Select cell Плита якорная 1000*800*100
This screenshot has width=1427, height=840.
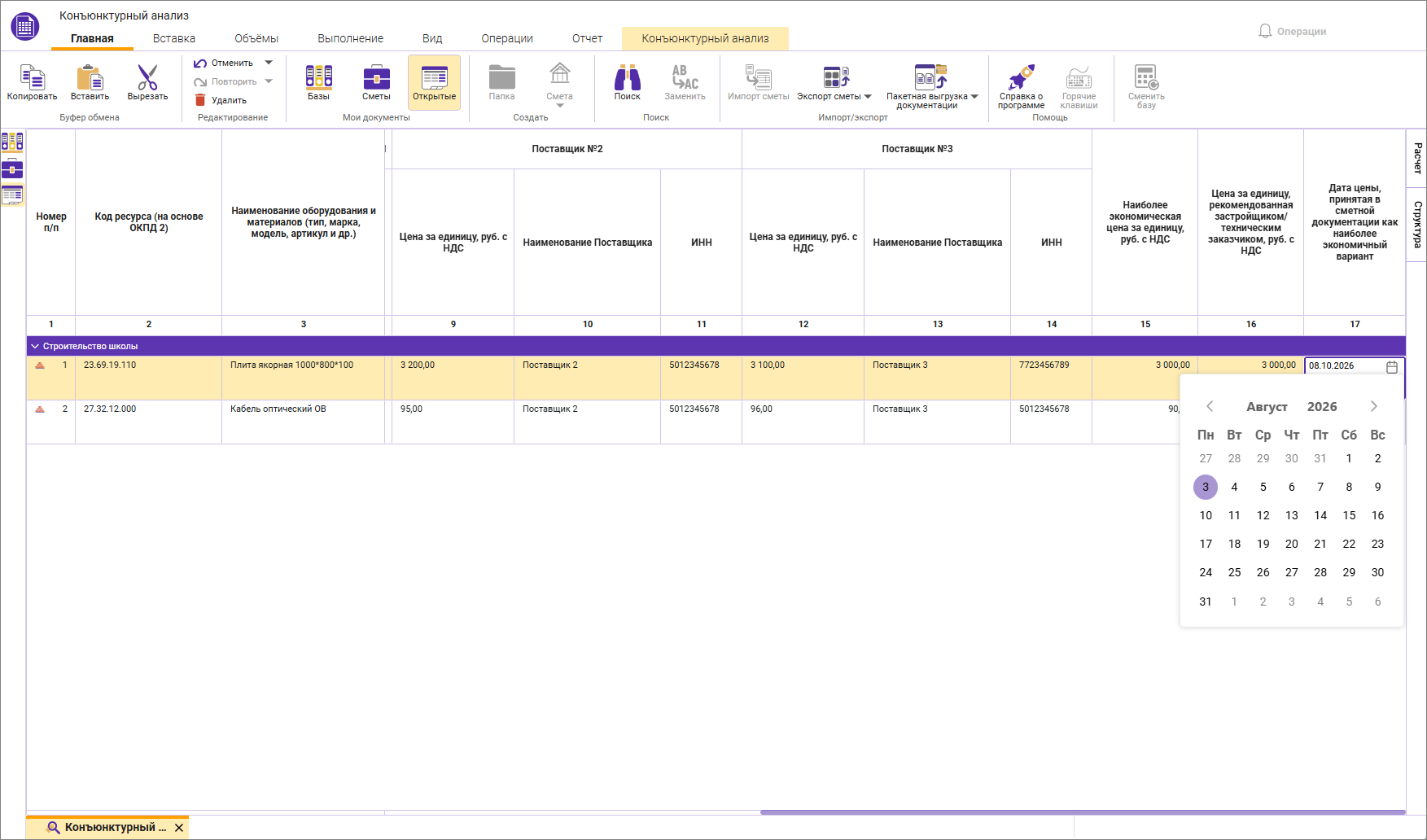coord(303,378)
